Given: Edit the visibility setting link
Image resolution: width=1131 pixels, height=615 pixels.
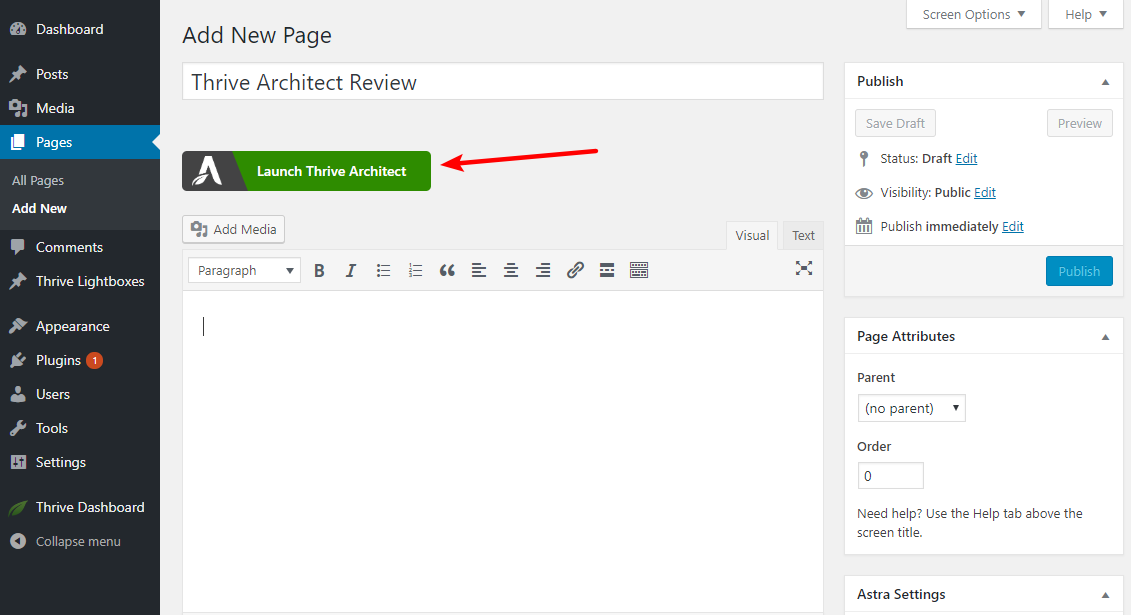Looking at the screenshot, I should (985, 193).
